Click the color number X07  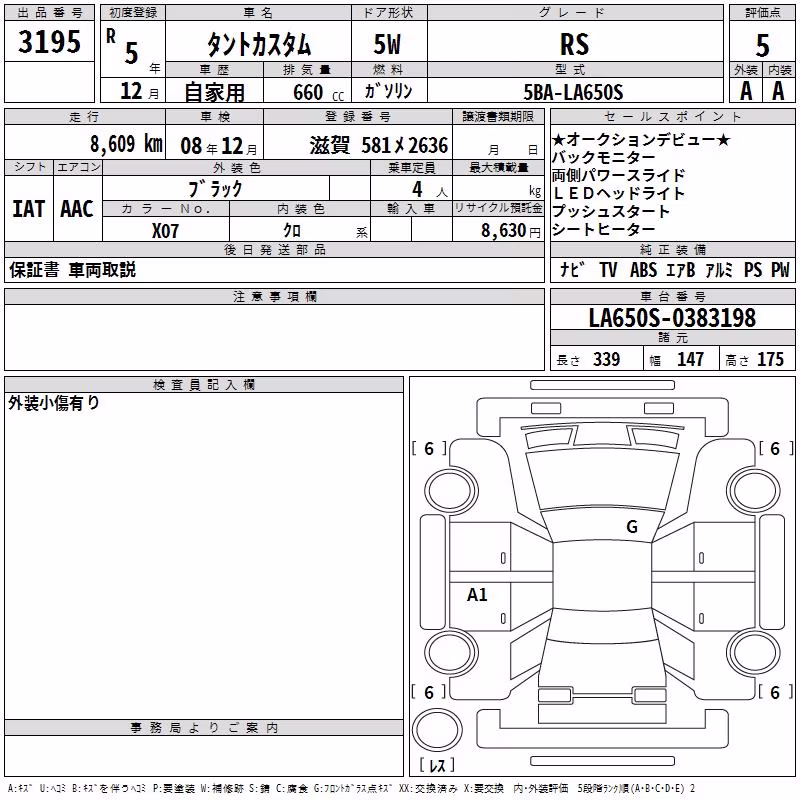click(x=165, y=231)
